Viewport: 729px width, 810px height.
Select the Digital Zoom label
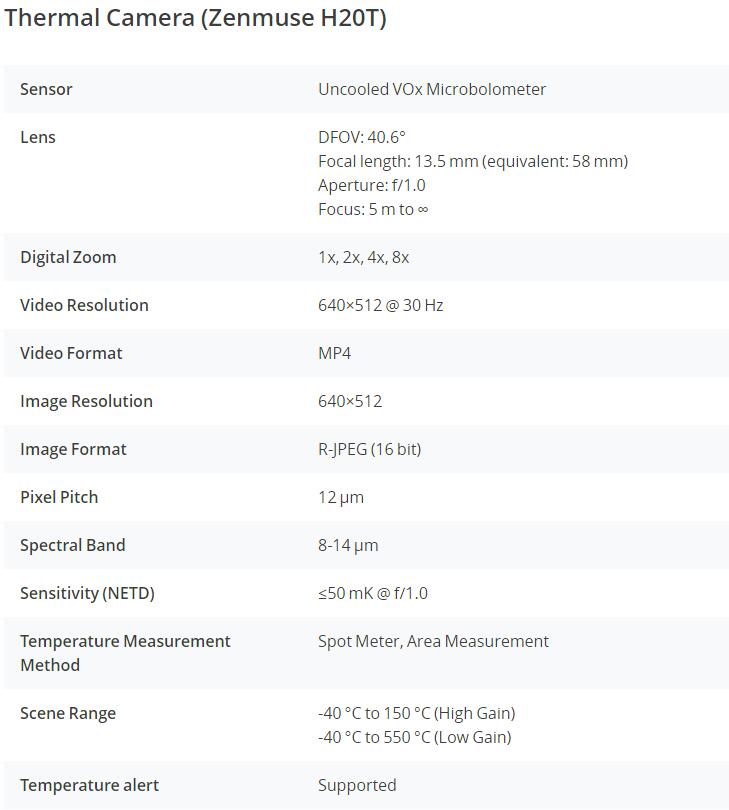68,257
